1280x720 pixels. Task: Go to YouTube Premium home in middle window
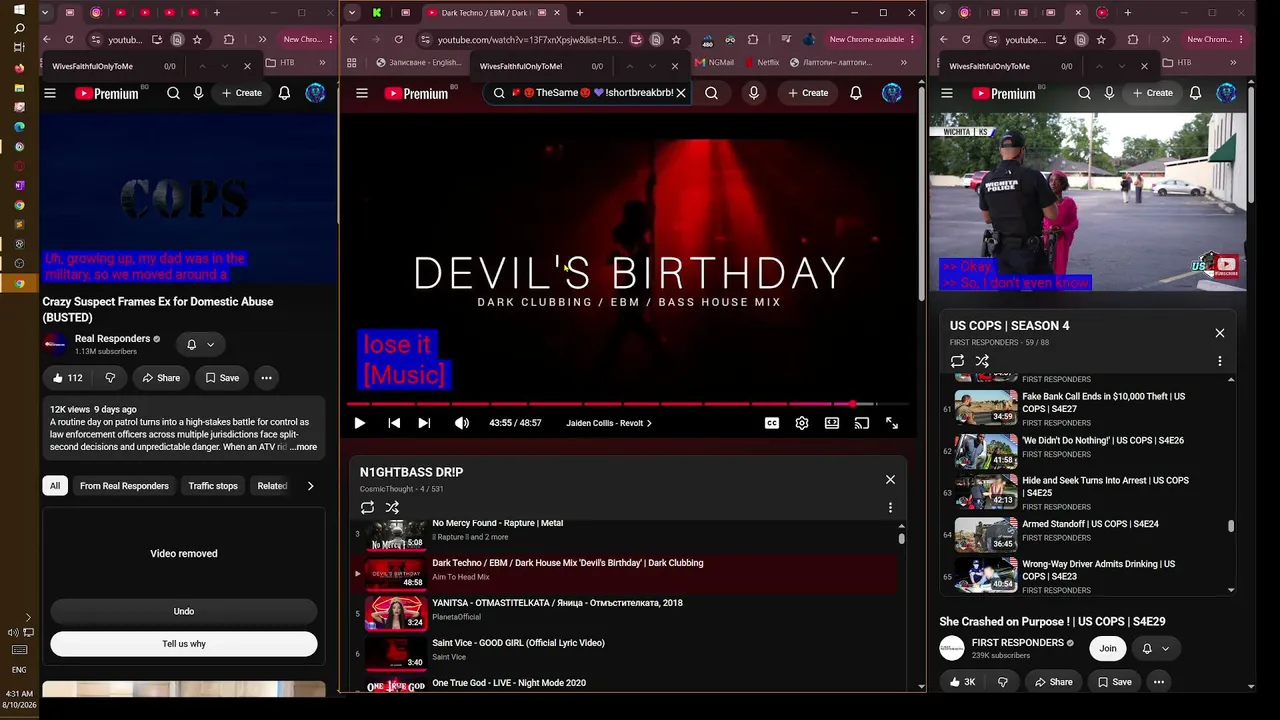coord(416,93)
